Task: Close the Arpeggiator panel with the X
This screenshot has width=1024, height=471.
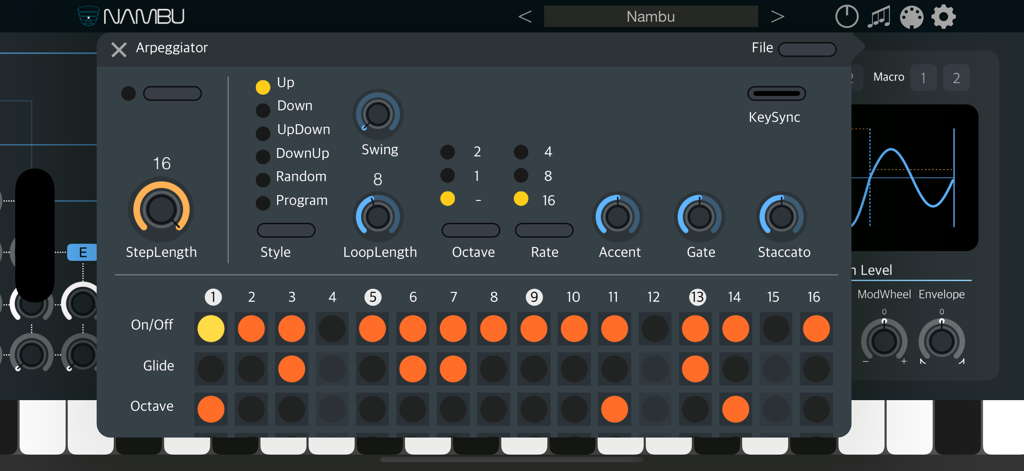Action: point(119,50)
